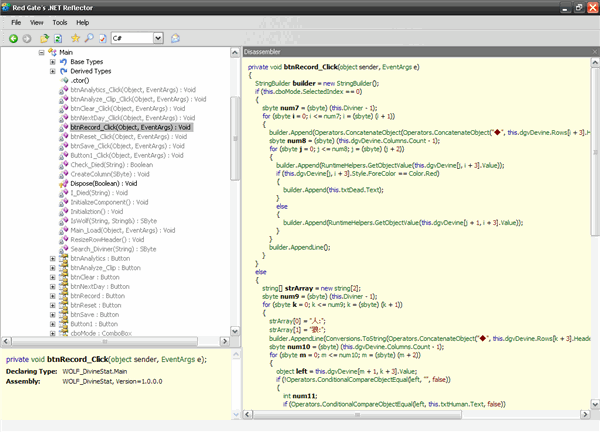Select IsWolf(String, String&) : SByte
Viewport: 600px width, 432px height.
114,221
